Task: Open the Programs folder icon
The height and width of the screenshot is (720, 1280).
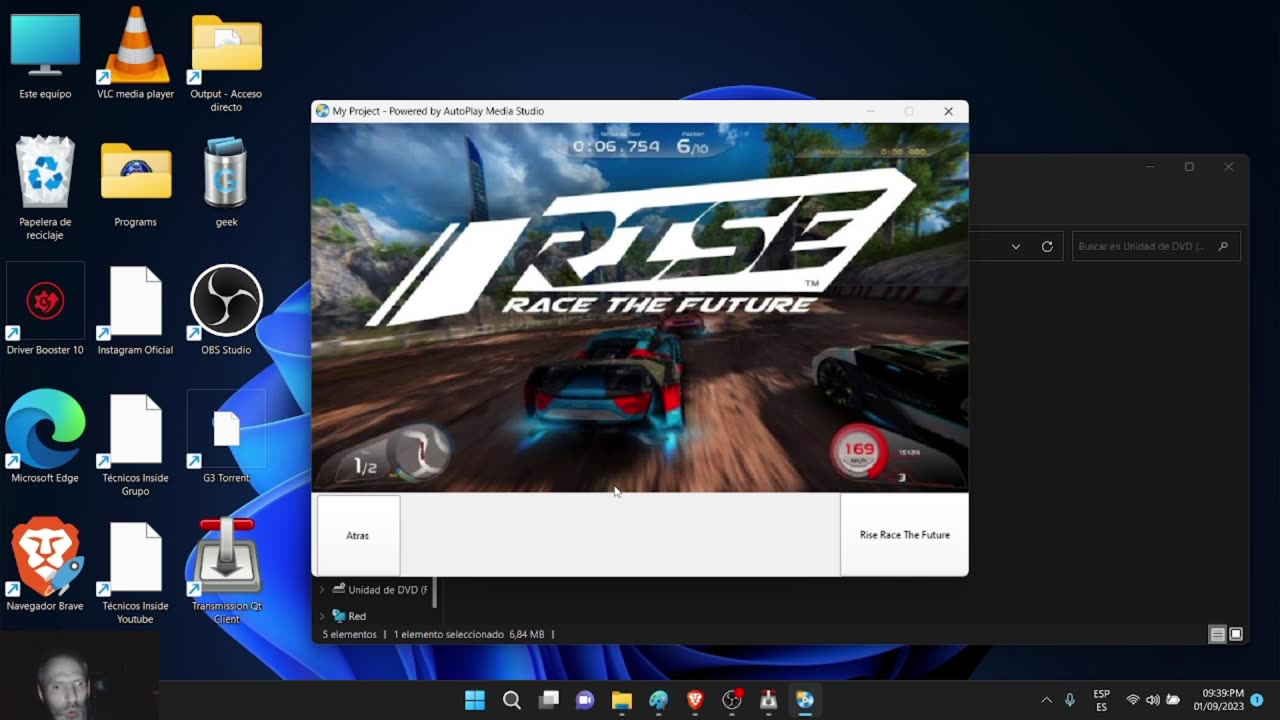Action: coord(136,183)
